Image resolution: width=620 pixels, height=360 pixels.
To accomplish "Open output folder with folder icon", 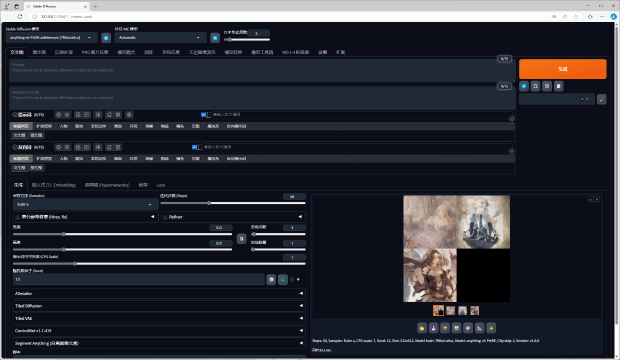I will click(x=422, y=328).
